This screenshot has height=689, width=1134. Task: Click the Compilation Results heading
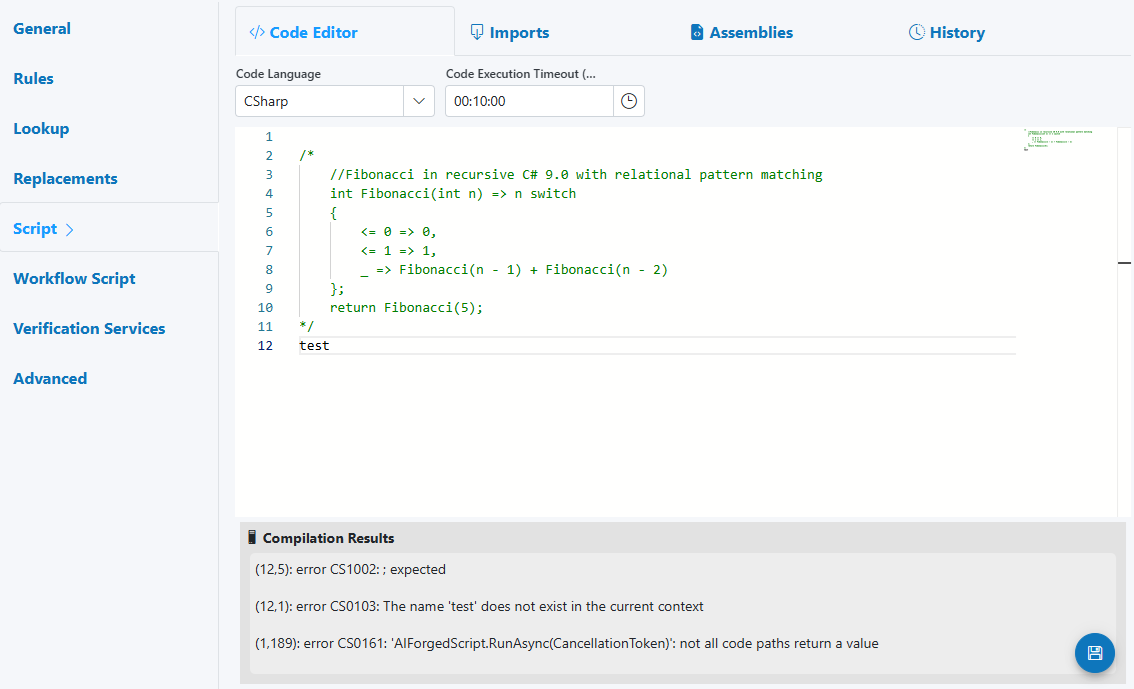click(x=328, y=538)
